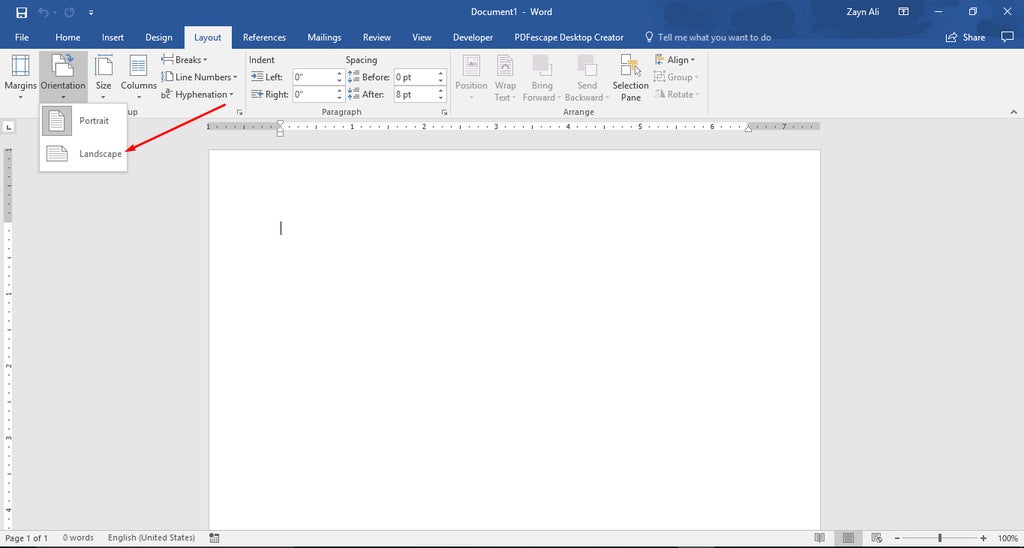Click the Position button in Arrange
Image resolution: width=1024 pixels, height=548 pixels.
(x=472, y=78)
